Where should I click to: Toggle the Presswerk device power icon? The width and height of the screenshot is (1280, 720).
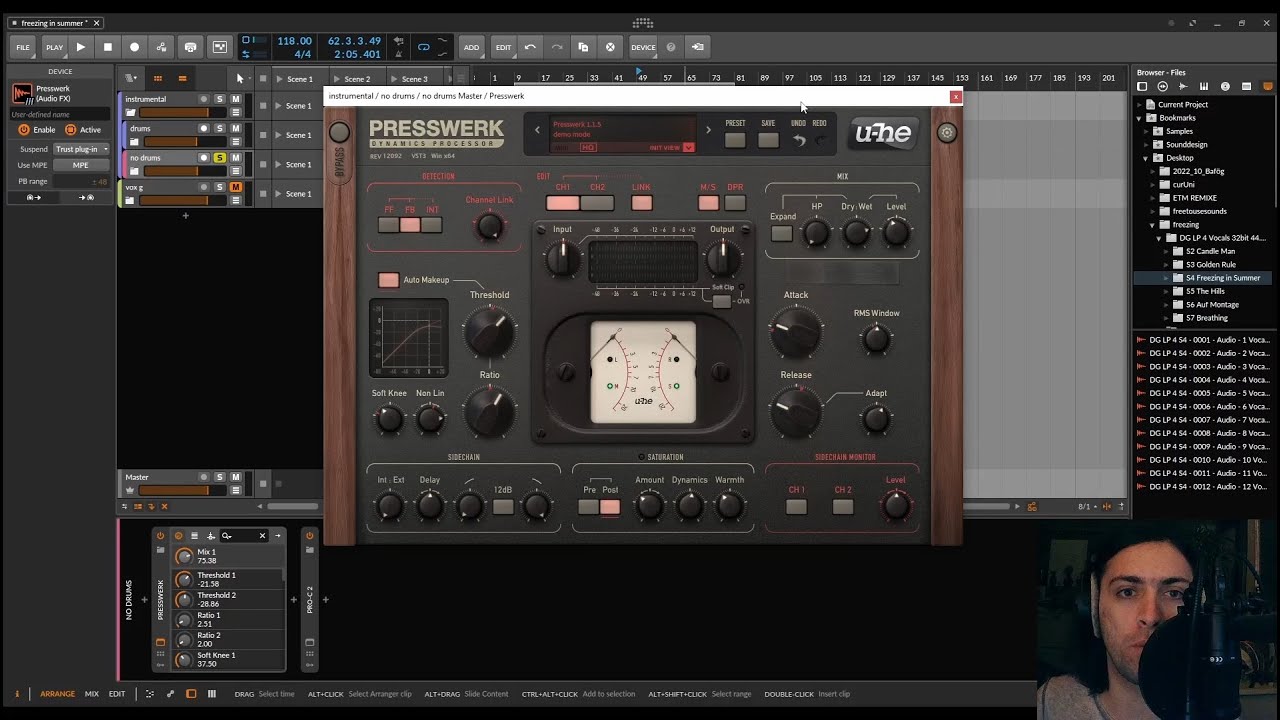coord(160,536)
